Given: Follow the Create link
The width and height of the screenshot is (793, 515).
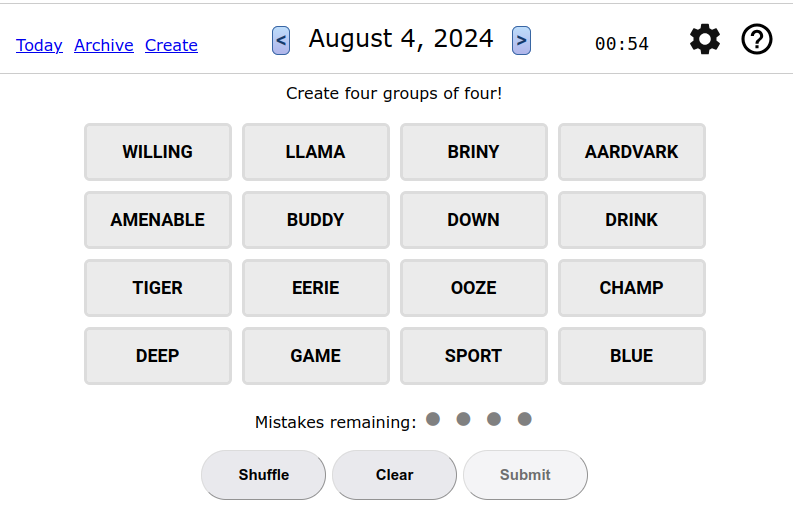Looking at the screenshot, I should (171, 45).
